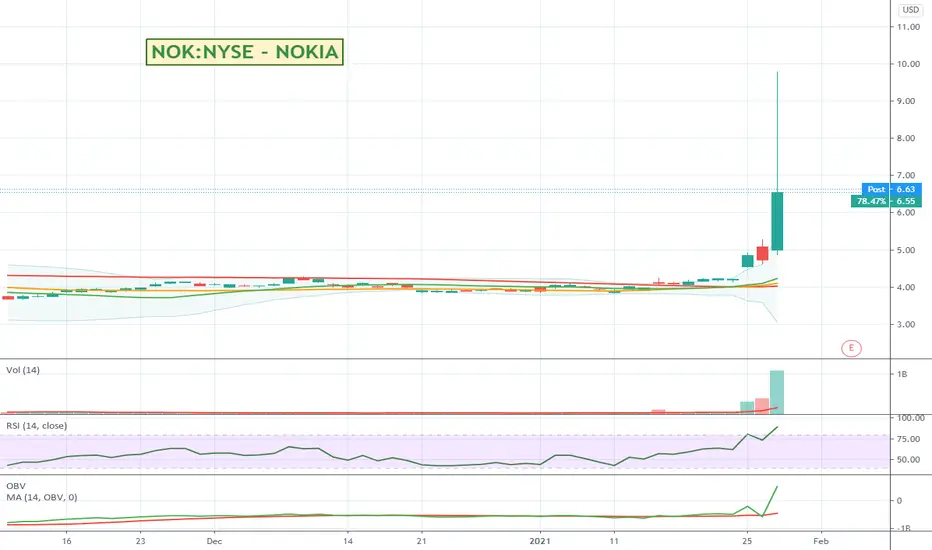The image size is (932, 550).
Task: Click the 14 date label on time axis
Action: pyautogui.click(x=348, y=541)
